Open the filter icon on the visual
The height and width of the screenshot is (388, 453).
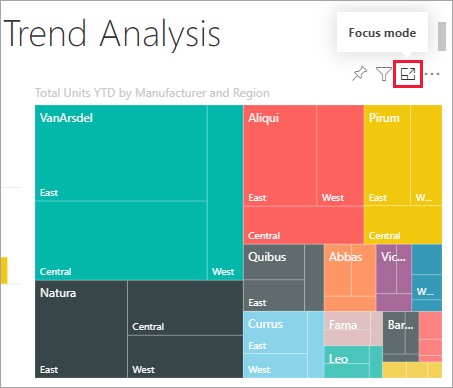pyautogui.click(x=384, y=74)
